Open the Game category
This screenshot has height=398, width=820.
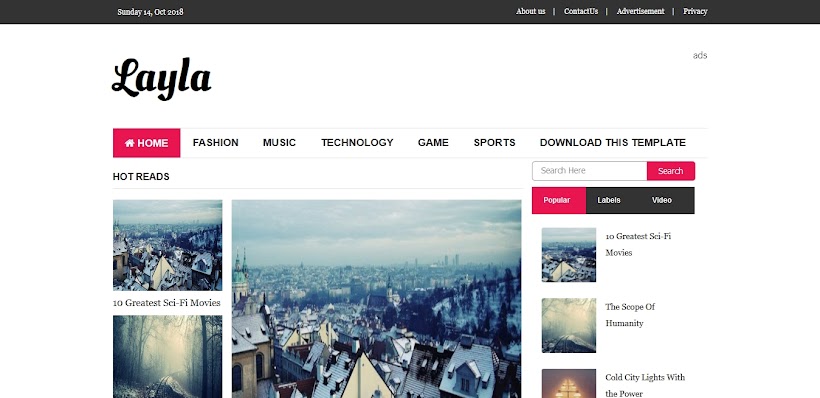tap(433, 143)
